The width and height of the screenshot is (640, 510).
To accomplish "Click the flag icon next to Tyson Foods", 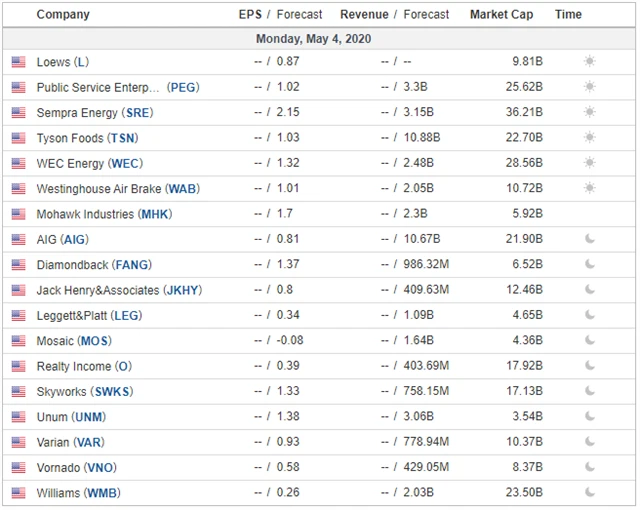I will 18,138.
